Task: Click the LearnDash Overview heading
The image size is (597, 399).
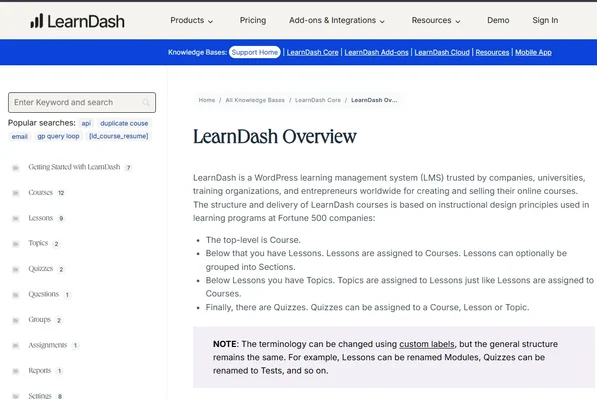Action: click(275, 136)
